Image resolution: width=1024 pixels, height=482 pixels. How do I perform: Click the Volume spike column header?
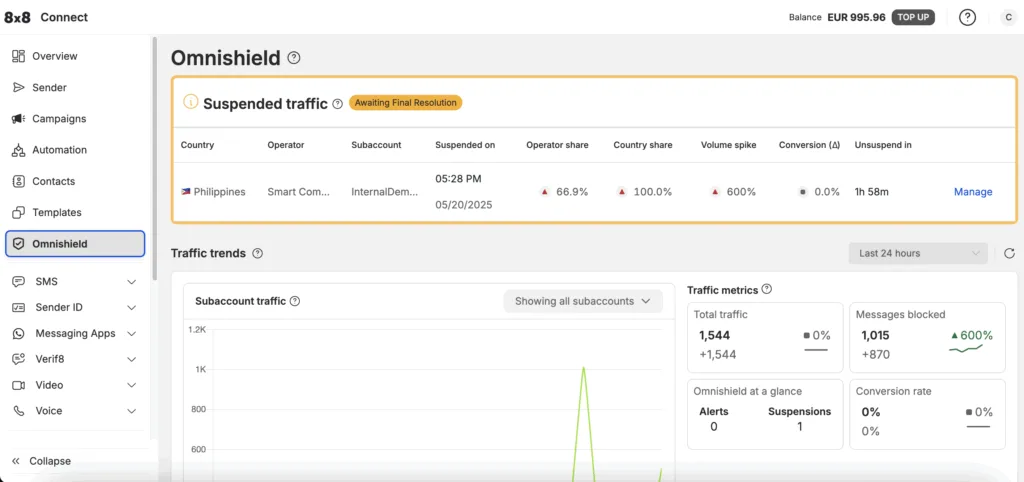click(x=729, y=145)
